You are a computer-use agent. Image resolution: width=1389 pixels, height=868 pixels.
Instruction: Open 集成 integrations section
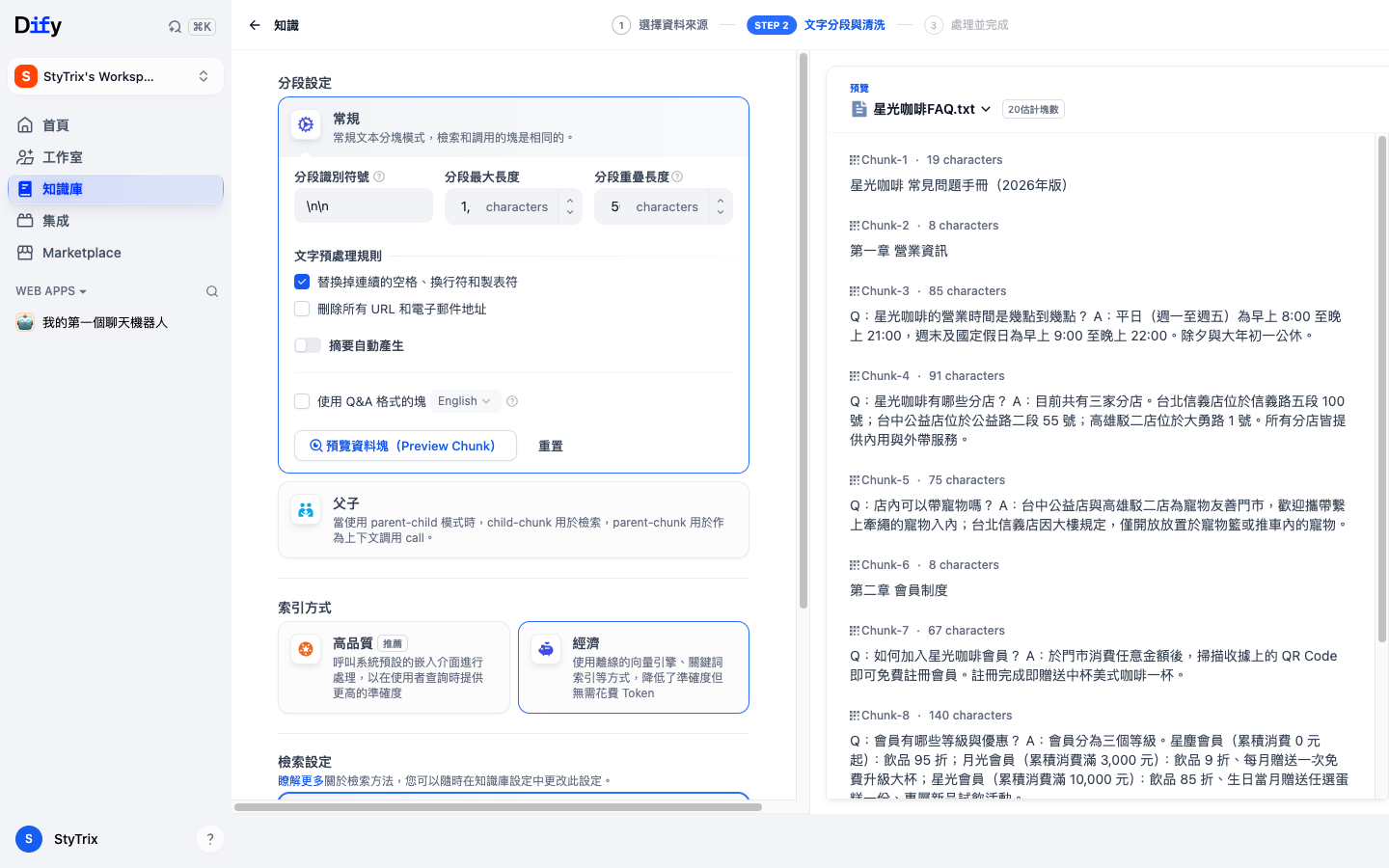point(116,221)
